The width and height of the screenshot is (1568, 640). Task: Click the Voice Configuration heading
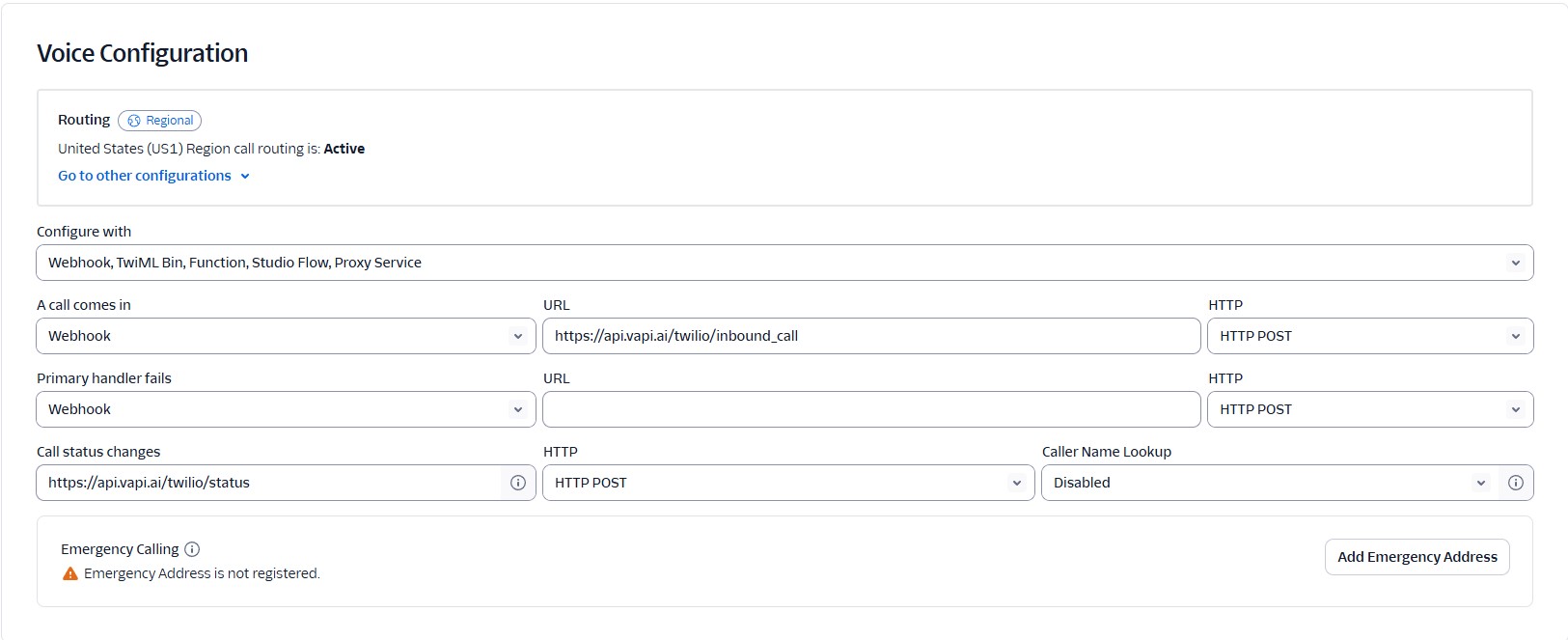pyautogui.click(x=143, y=53)
